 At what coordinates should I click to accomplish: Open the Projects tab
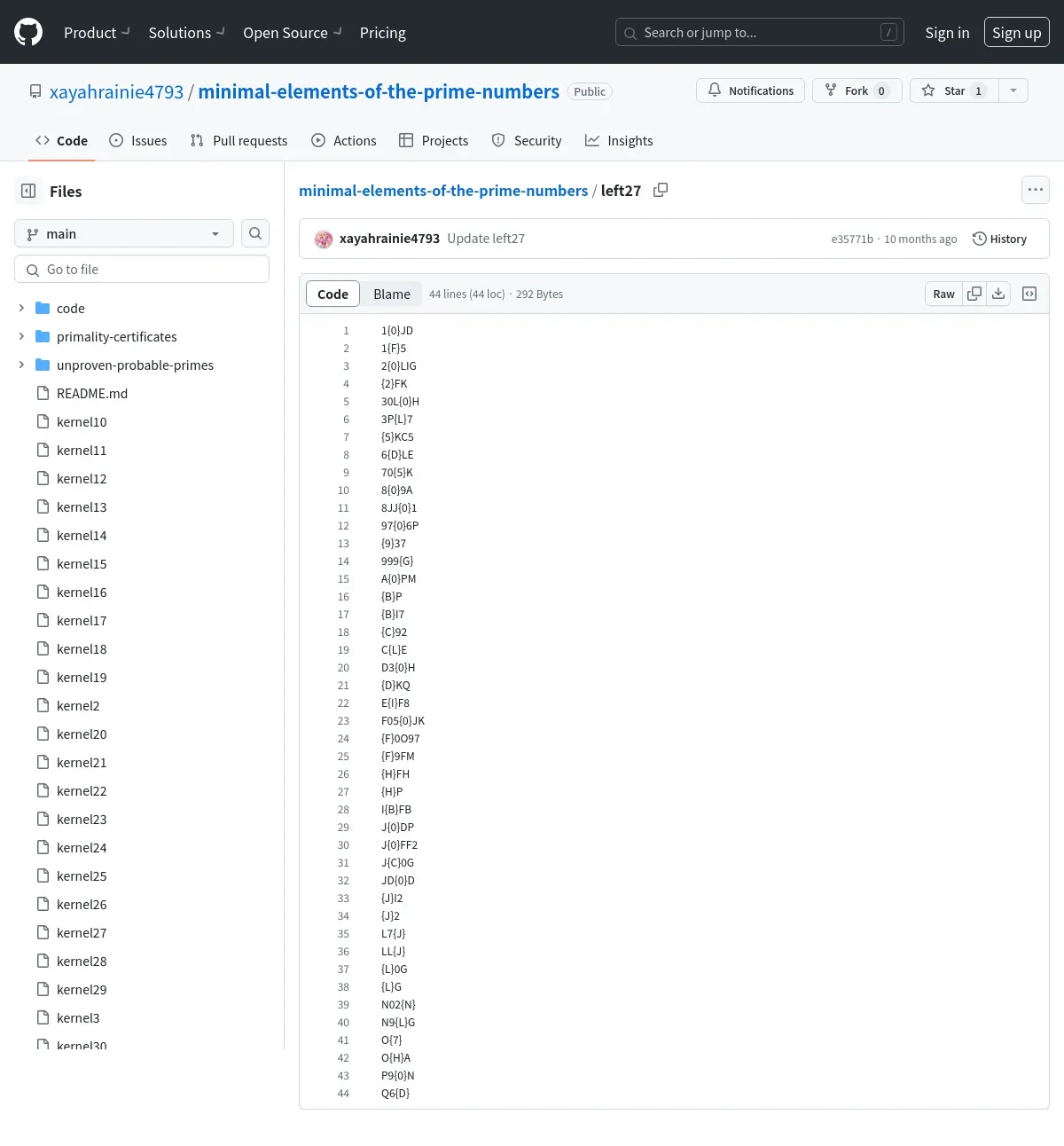click(x=434, y=140)
